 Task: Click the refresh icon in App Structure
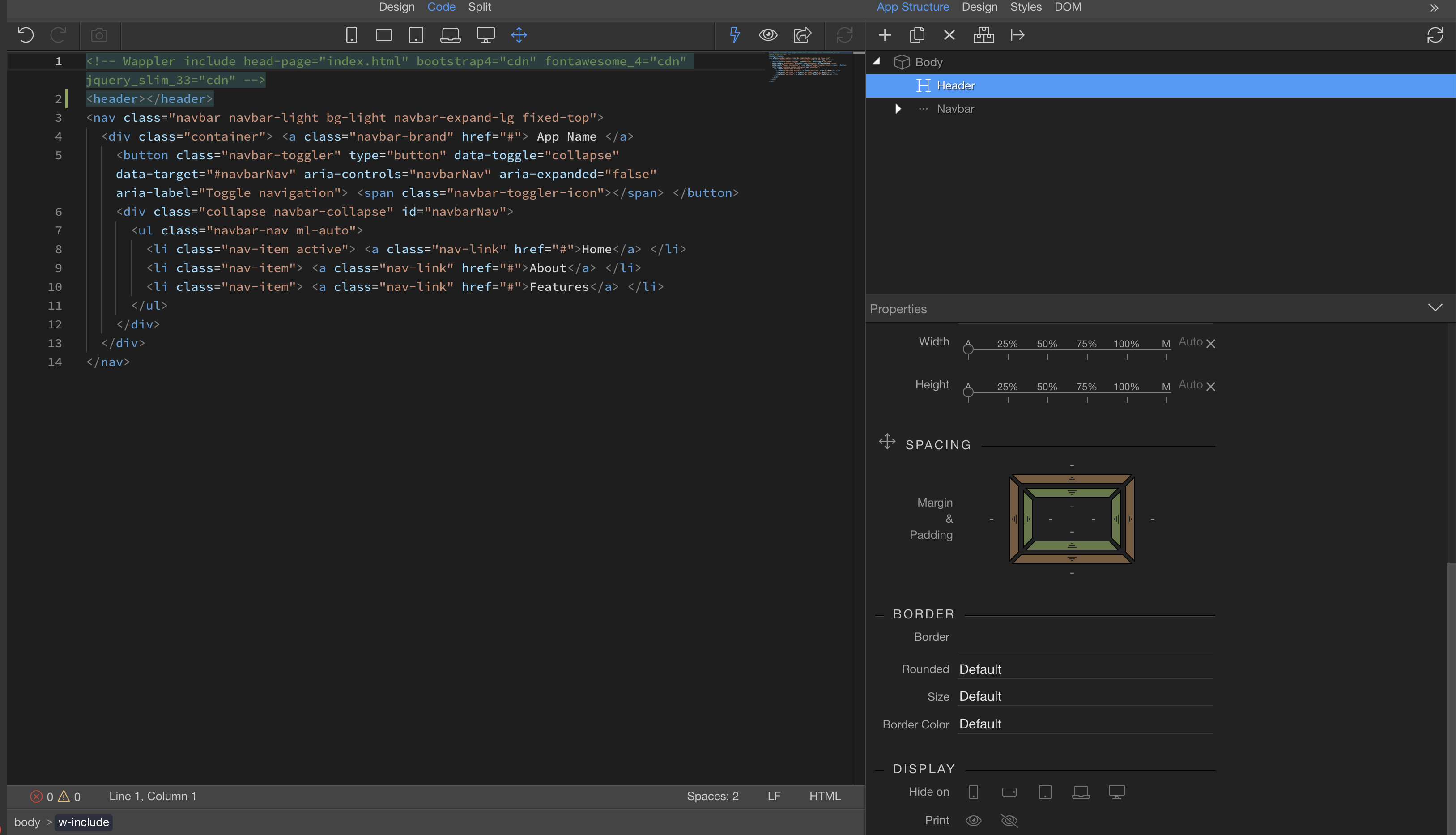[1435, 35]
